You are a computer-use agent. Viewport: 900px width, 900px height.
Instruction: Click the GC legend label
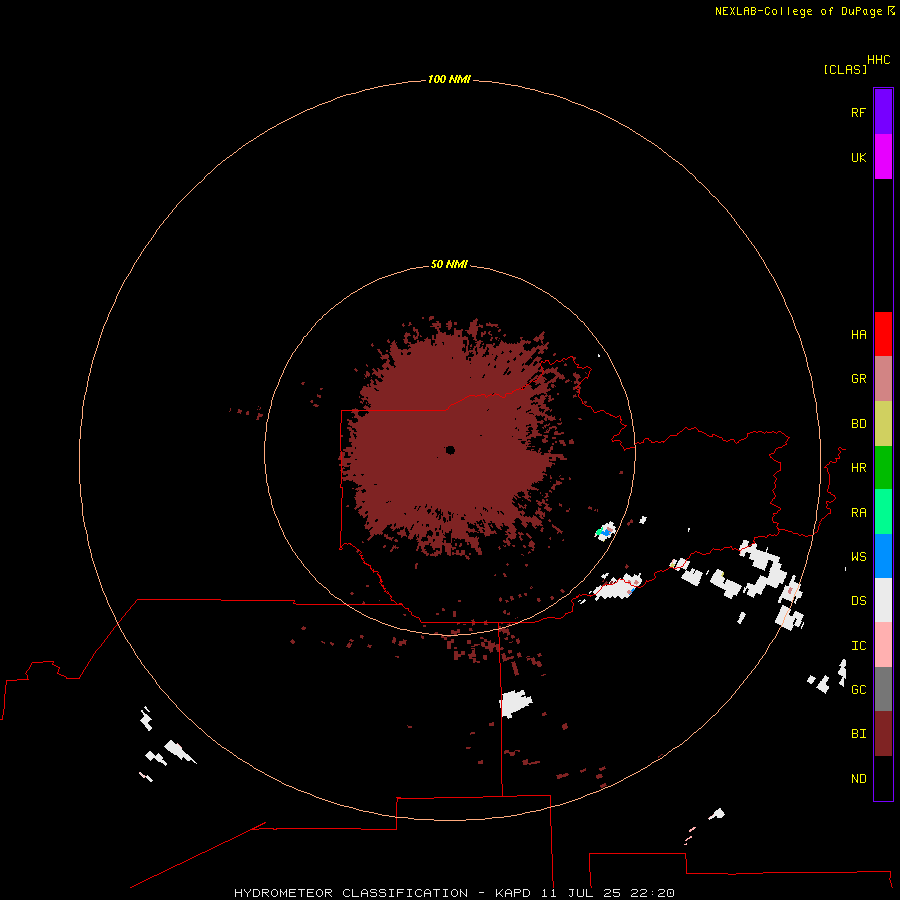tap(858, 690)
